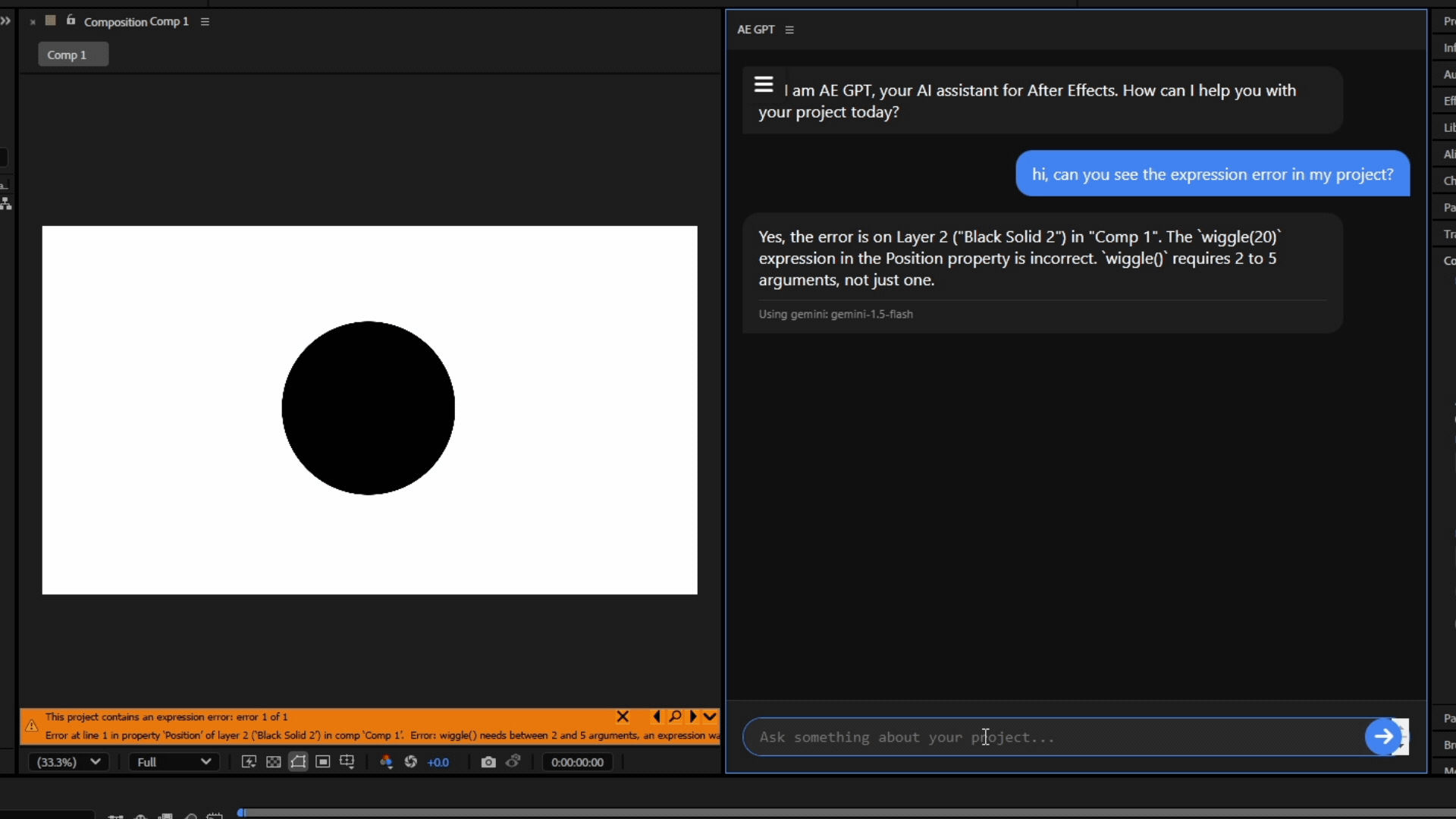Open show channel and color management settings
Image resolution: width=1456 pixels, height=819 pixels.
(386, 762)
